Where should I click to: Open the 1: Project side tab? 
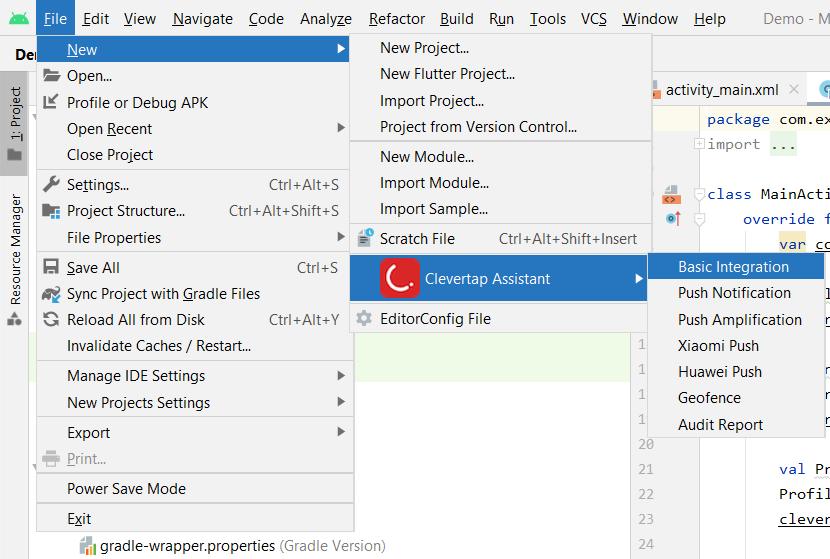click(14, 123)
